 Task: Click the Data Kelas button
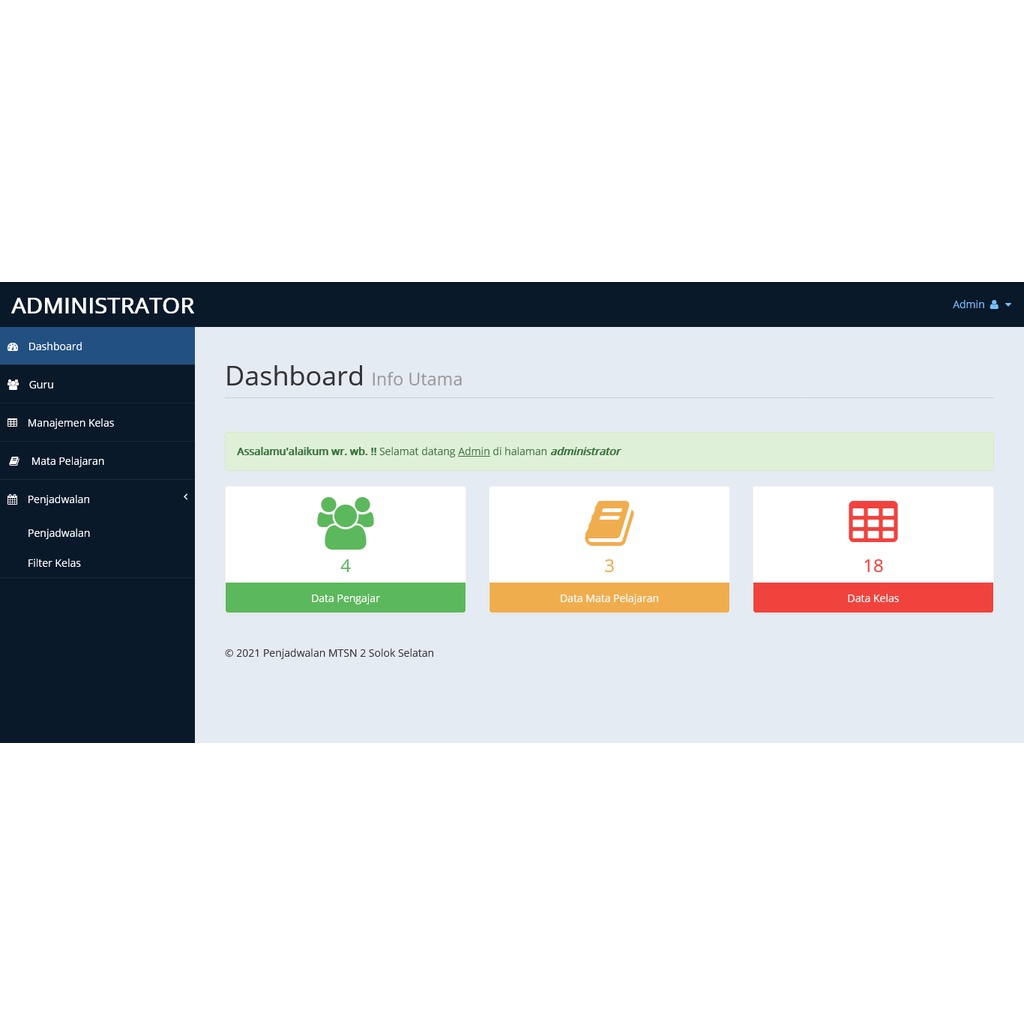(x=872, y=597)
